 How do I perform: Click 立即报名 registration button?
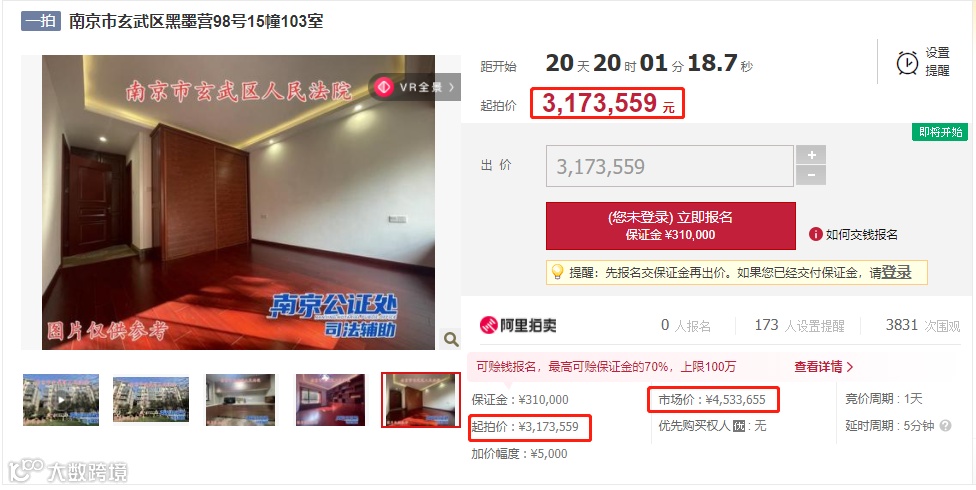670,226
